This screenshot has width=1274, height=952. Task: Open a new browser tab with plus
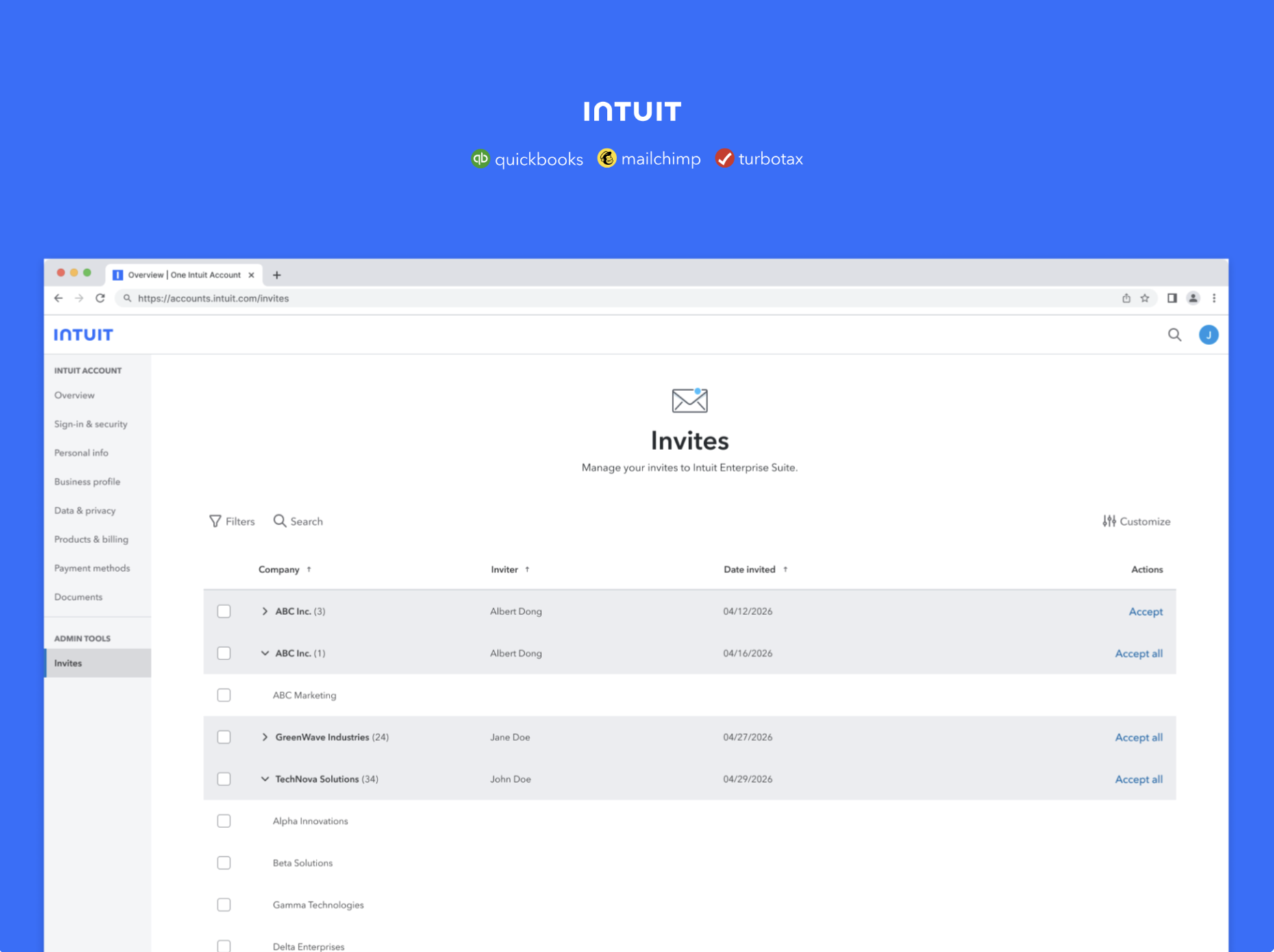pyautogui.click(x=277, y=275)
